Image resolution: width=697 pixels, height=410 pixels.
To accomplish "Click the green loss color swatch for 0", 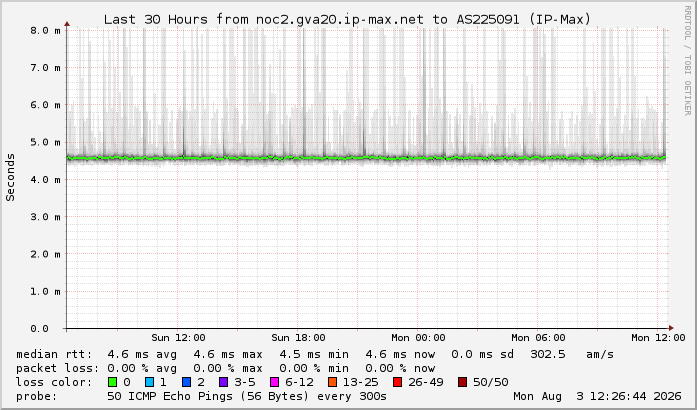I will pyautogui.click(x=113, y=382).
